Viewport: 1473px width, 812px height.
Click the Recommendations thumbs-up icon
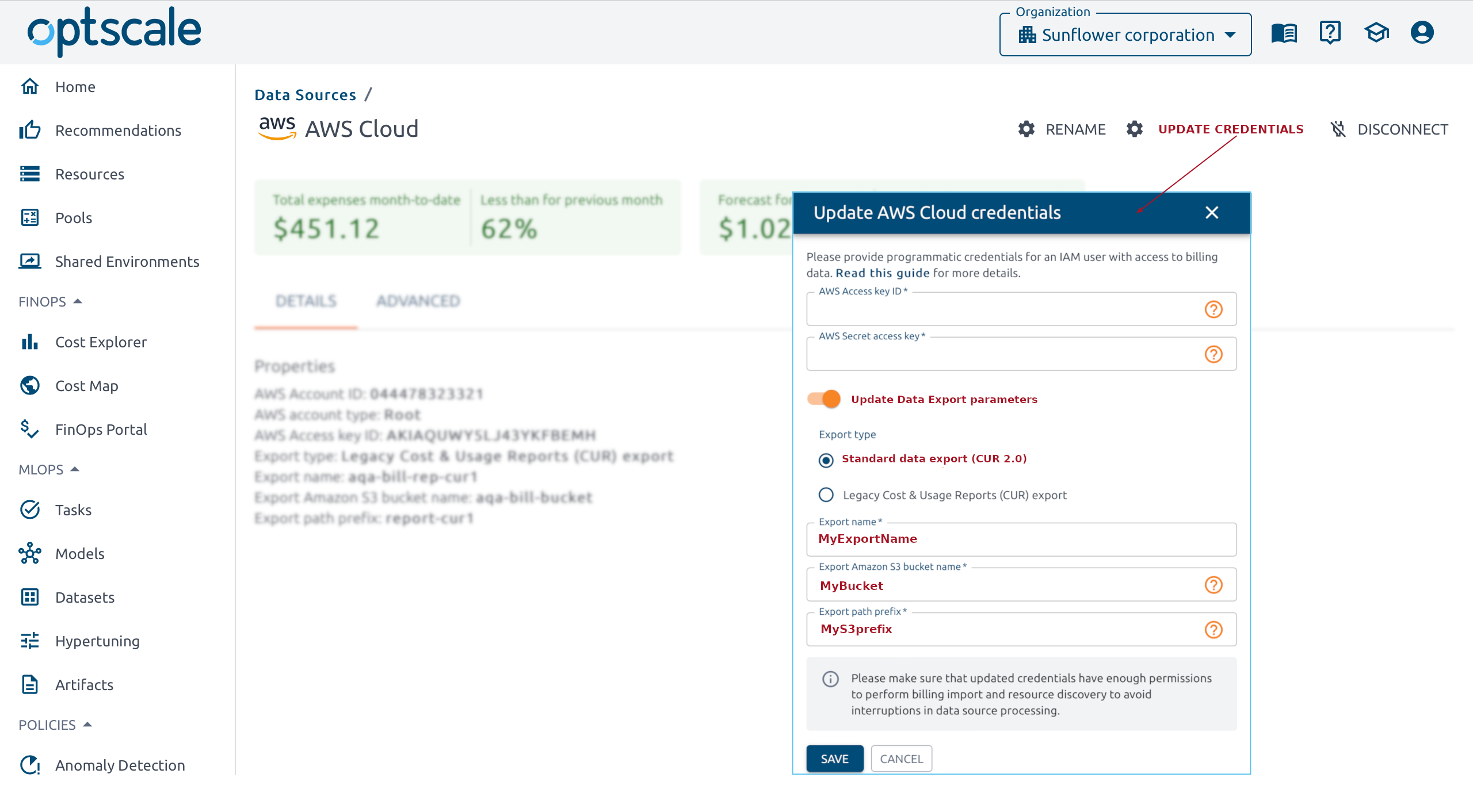(x=30, y=130)
